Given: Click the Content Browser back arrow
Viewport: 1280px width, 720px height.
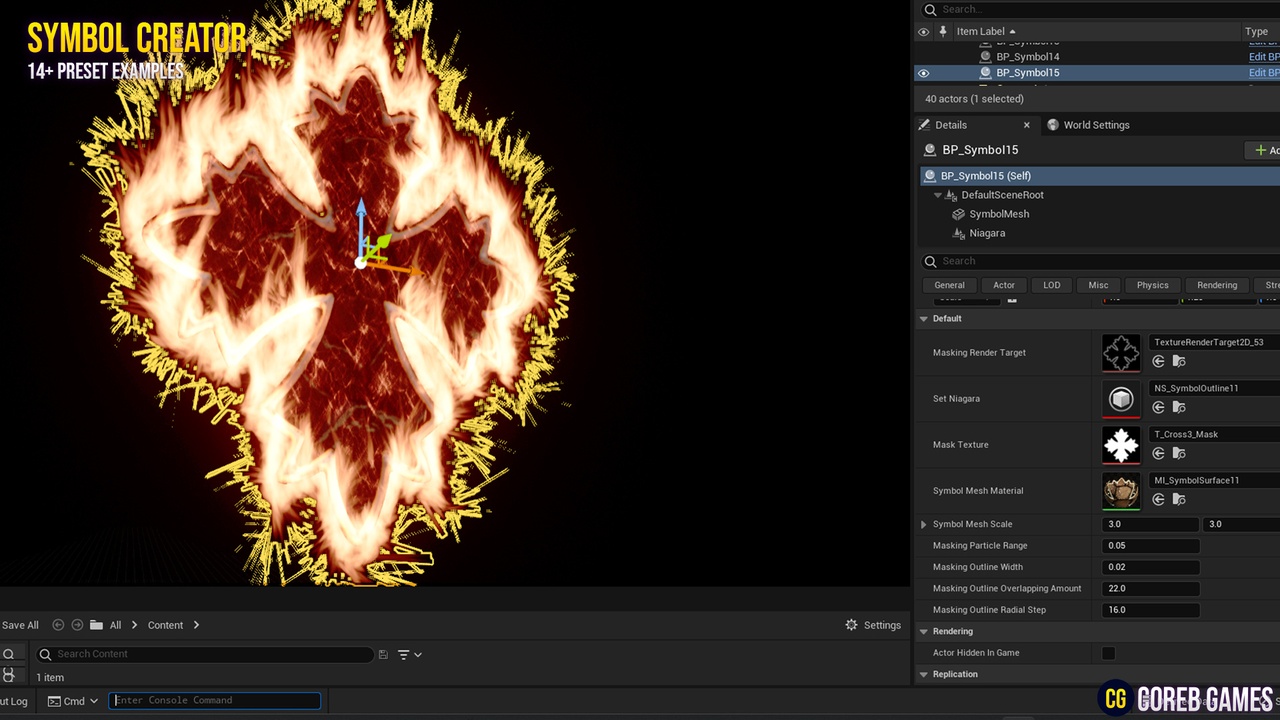Looking at the screenshot, I should pos(58,625).
